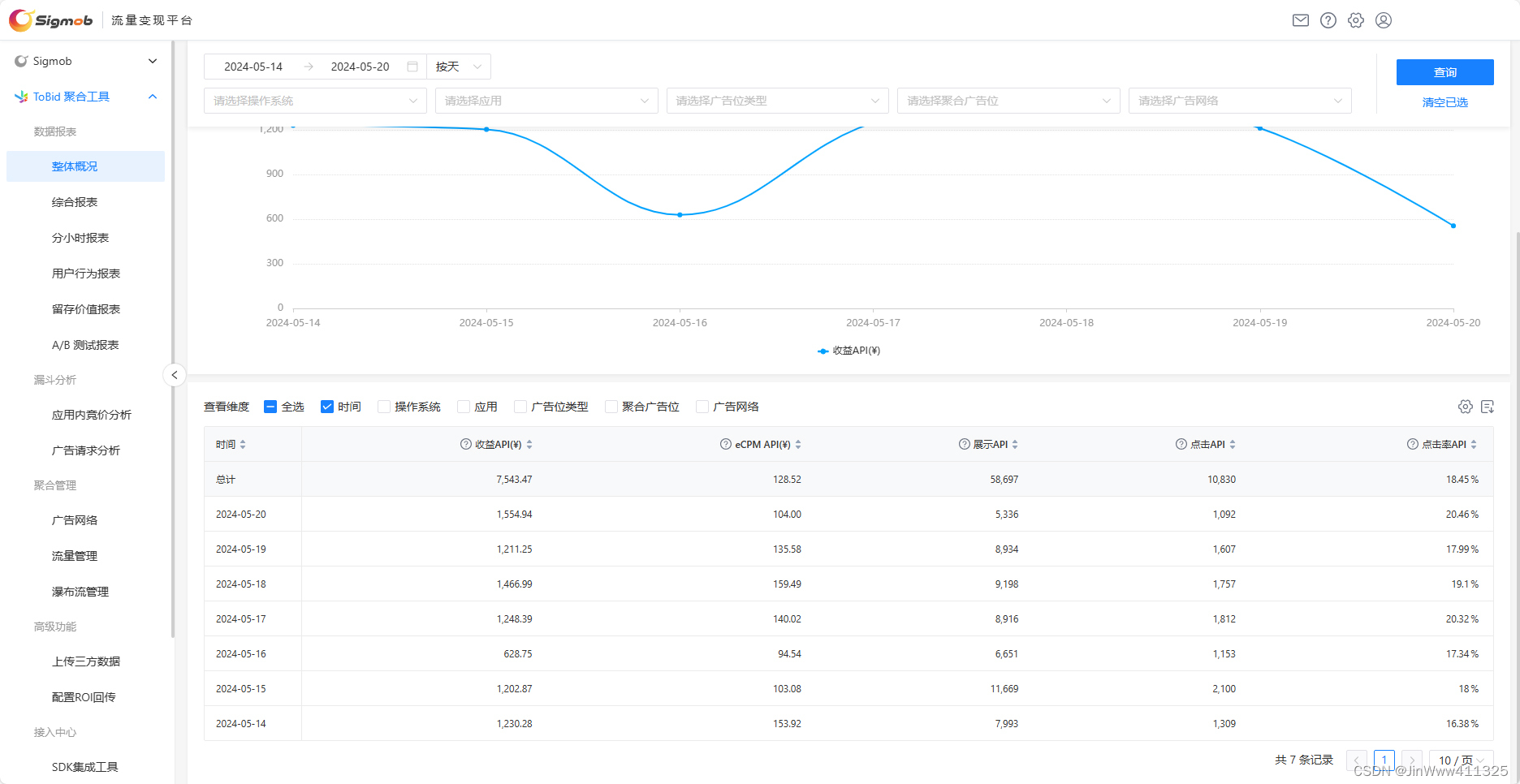The image size is (1520, 784).
Task: Open the 按天 granularity dropdown
Action: click(459, 67)
